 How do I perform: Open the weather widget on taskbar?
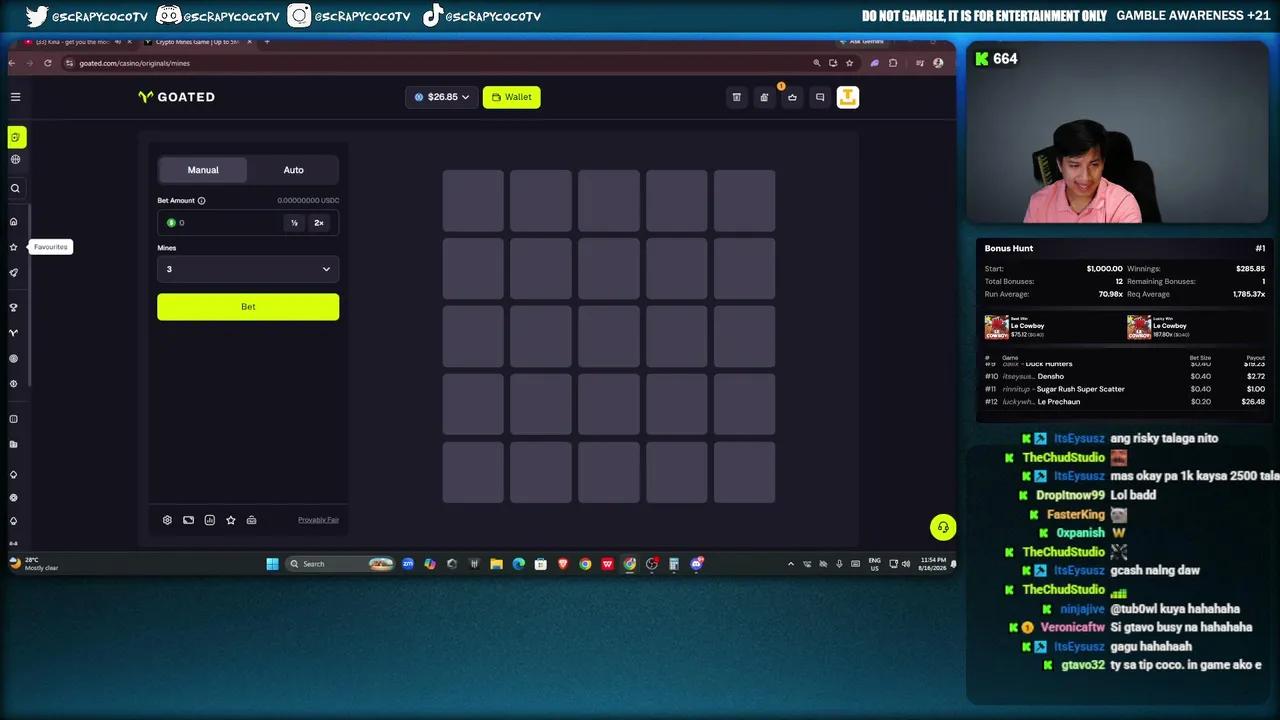click(35, 564)
